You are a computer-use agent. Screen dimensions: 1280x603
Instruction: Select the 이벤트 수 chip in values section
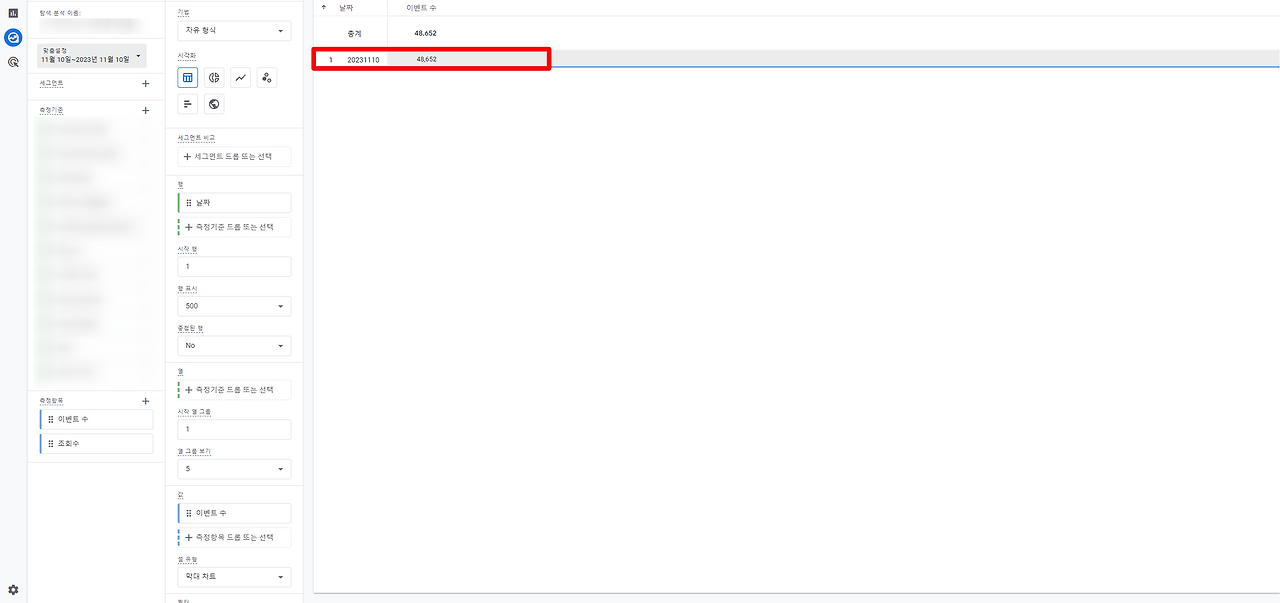pos(234,513)
